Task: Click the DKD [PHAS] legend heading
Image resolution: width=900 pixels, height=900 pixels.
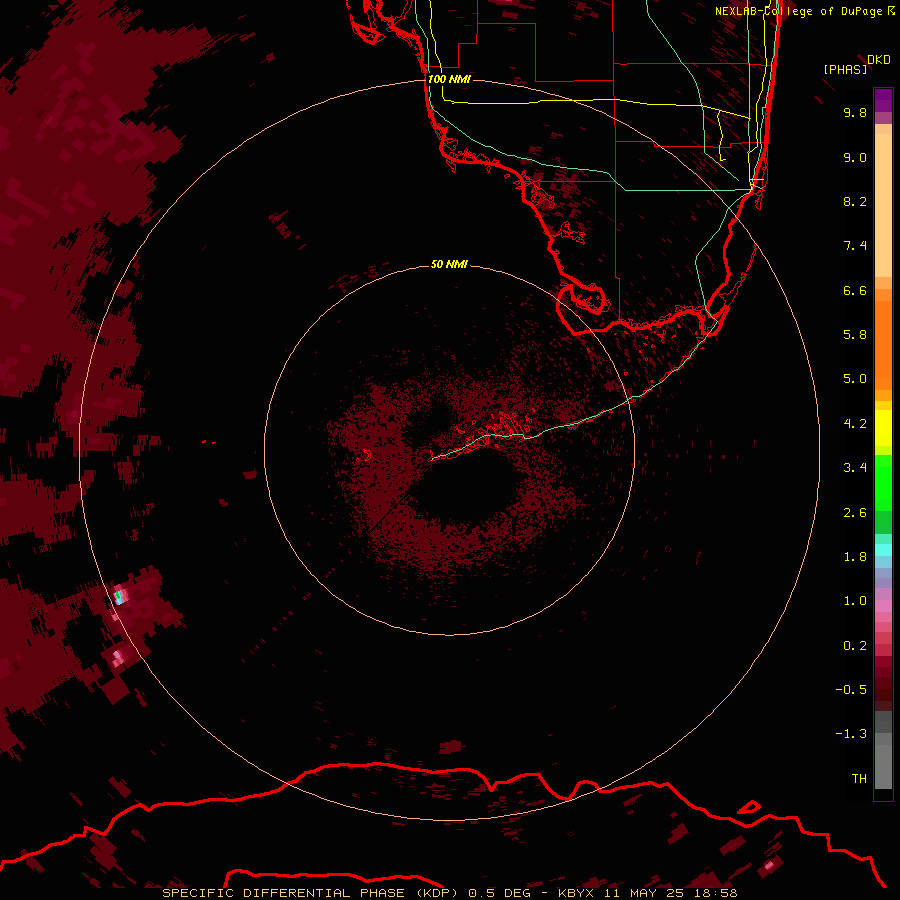Action: 856,64
